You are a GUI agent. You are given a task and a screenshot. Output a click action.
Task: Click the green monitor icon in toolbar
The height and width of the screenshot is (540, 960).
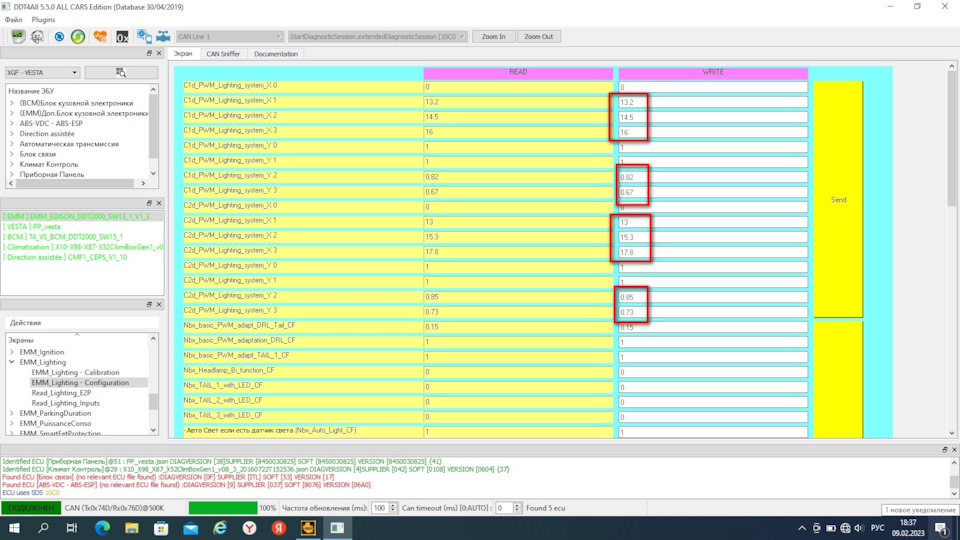coord(17,37)
